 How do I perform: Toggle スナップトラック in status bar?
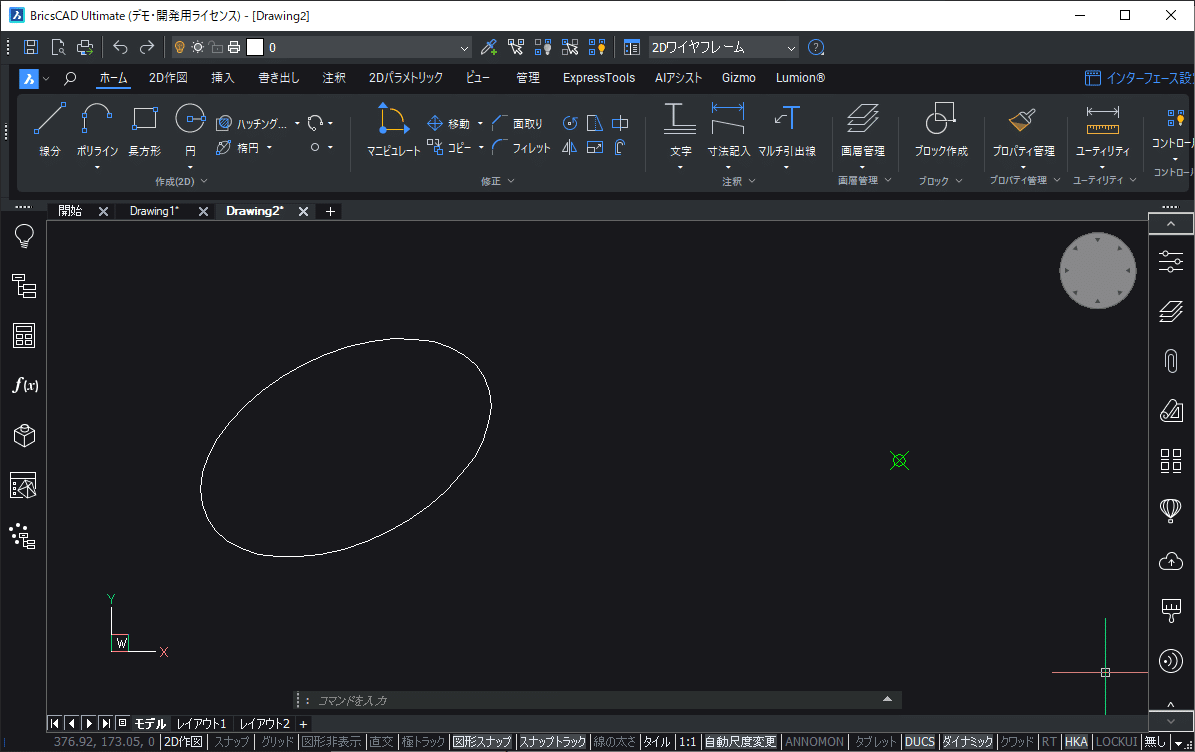[553, 741]
